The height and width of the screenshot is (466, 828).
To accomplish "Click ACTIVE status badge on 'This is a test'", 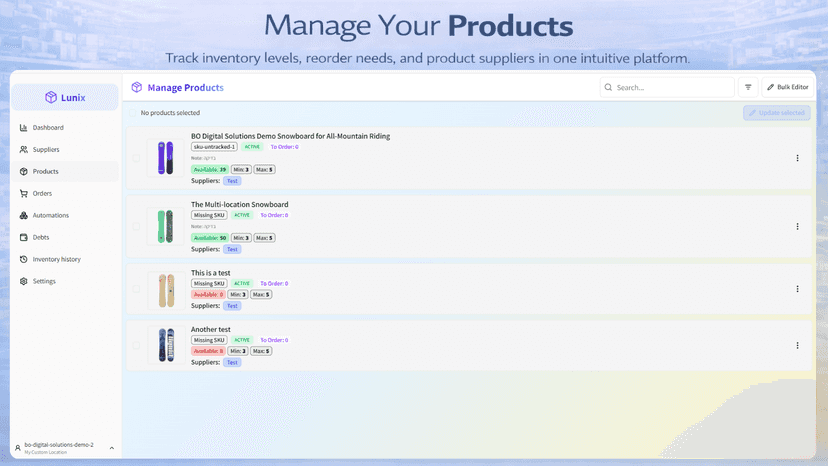I will (242, 283).
